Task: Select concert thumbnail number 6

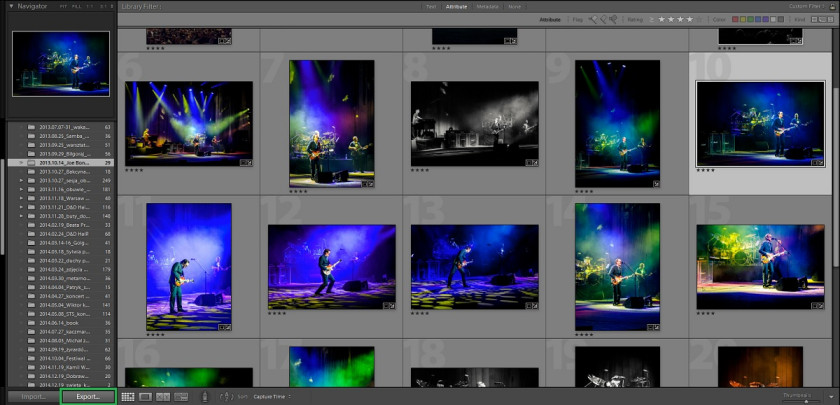Action: (x=189, y=123)
